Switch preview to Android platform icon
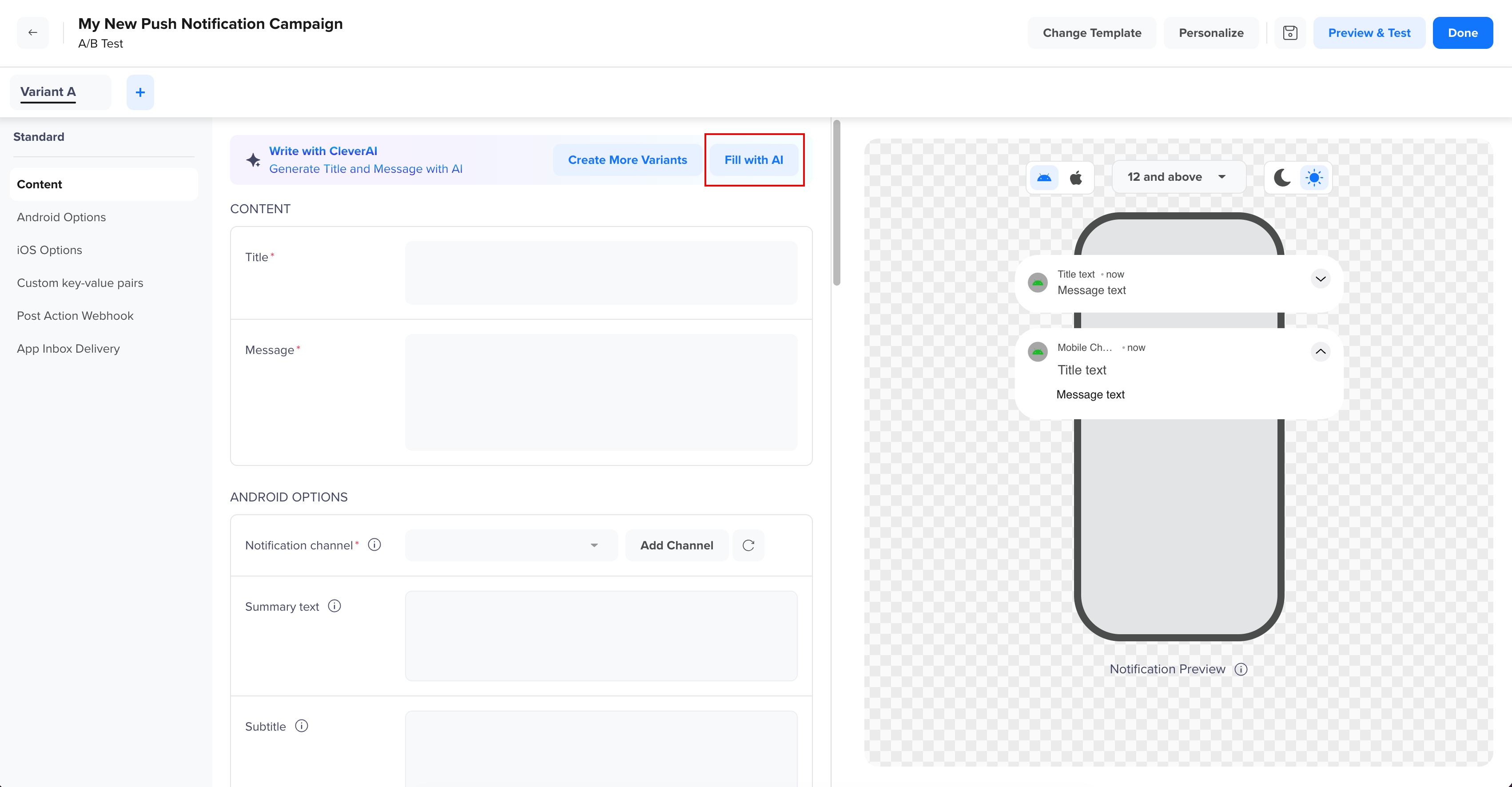 click(x=1044, y=177)
